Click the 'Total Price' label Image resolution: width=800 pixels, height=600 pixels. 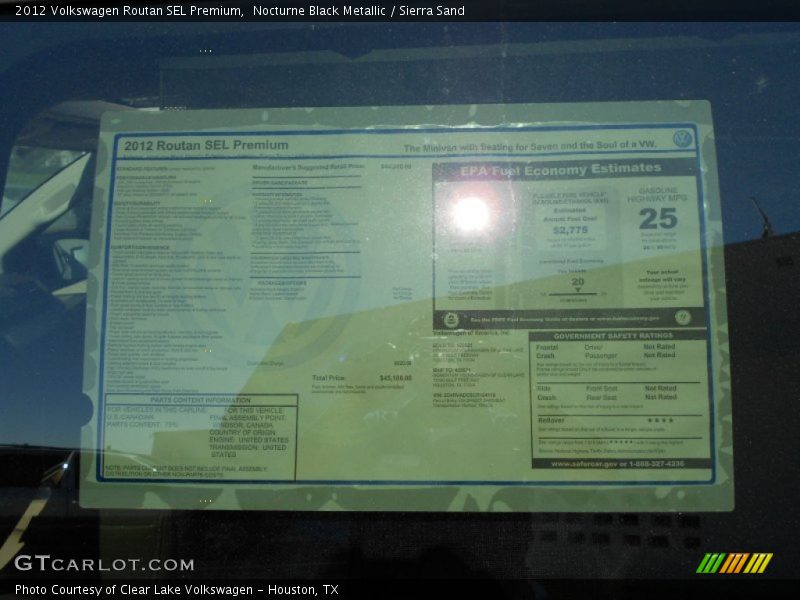tap(329, 378)
